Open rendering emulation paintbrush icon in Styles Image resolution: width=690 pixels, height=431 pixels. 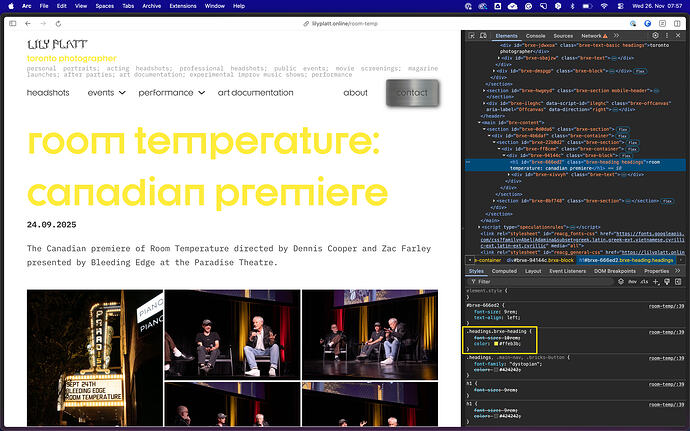[667, 281]
